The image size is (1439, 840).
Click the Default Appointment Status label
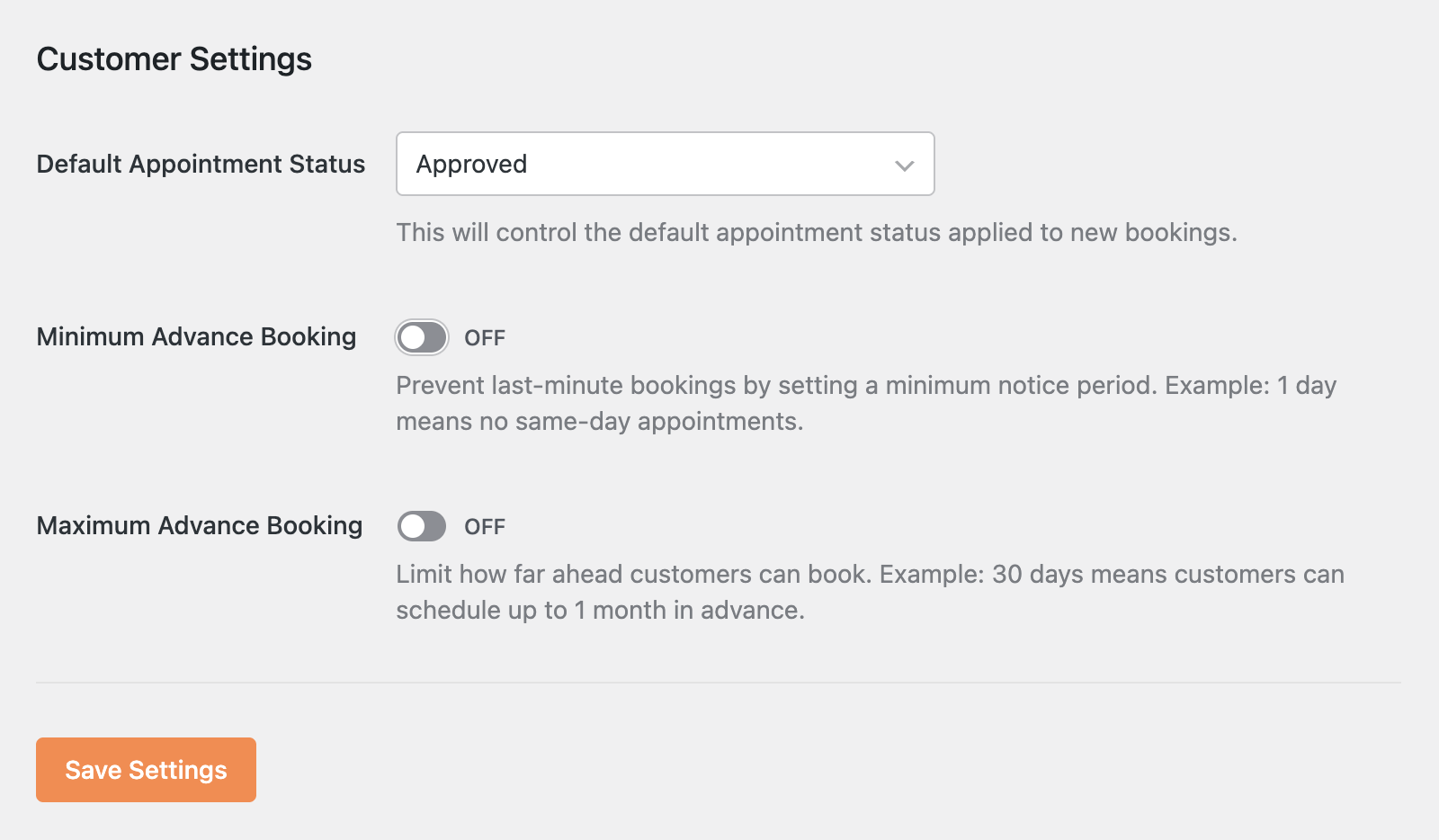[200, 164]
